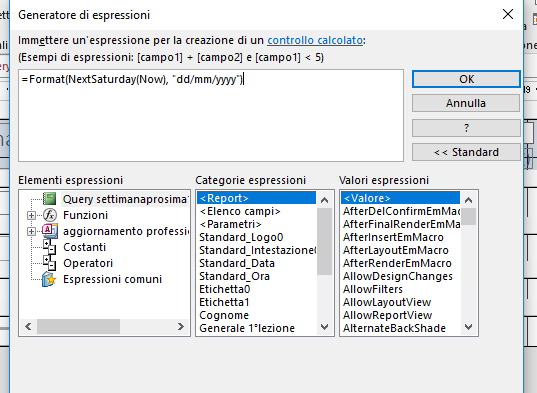This screenshot has width=537, height=393.
Task: Select <Elenco campi> category
Action: click(256, 211)
